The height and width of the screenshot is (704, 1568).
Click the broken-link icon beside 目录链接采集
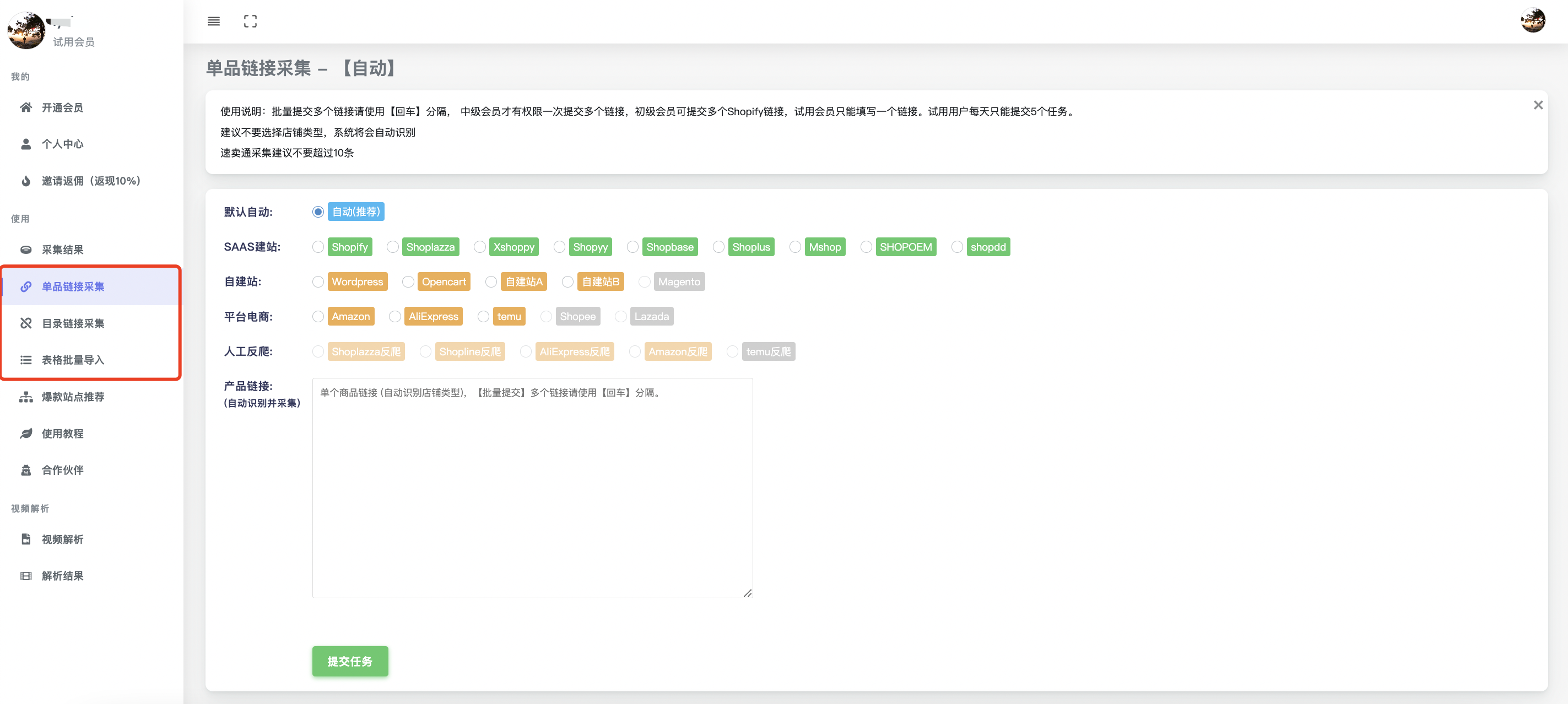[25, 323]
